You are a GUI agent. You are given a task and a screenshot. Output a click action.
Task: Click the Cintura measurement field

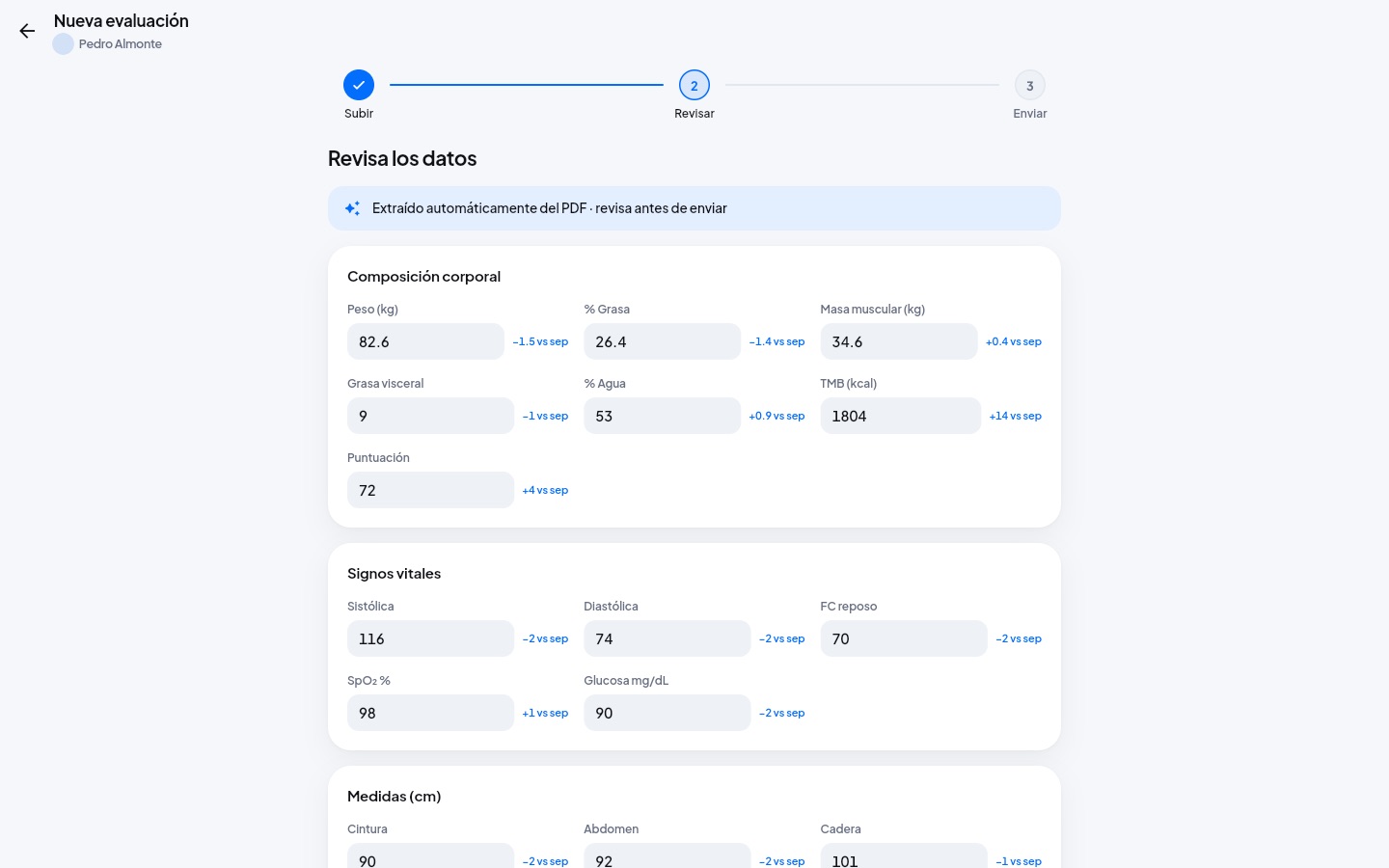[430, 856]
